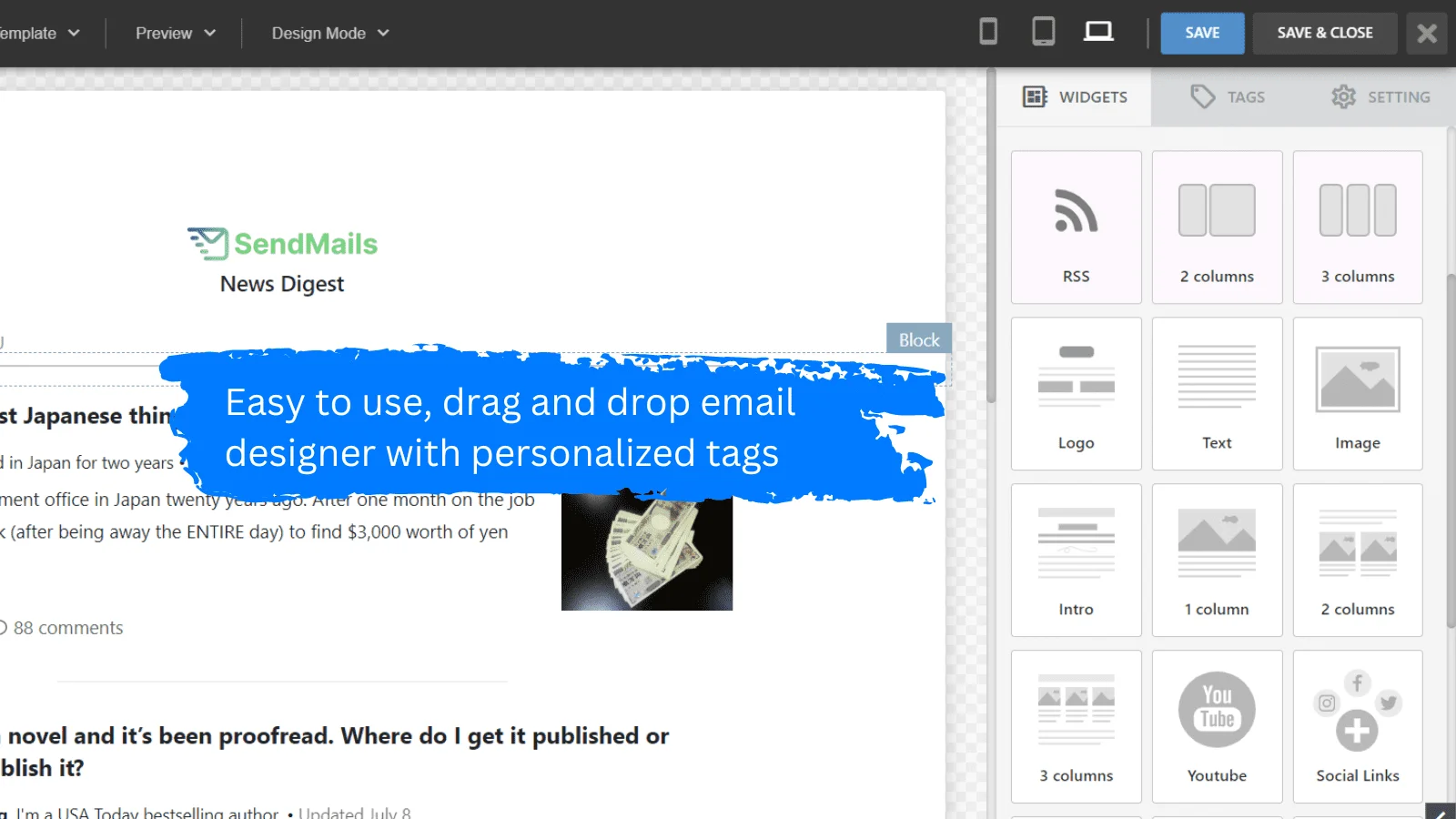
Task: Switch to mobile phone preview icon
Action: 988,32
